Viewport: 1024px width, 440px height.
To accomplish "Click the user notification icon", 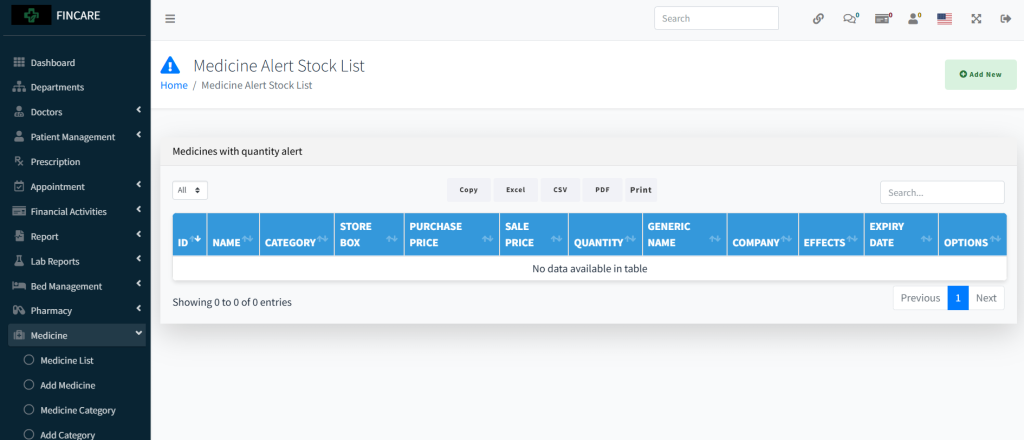I will (x=913, y=18).
